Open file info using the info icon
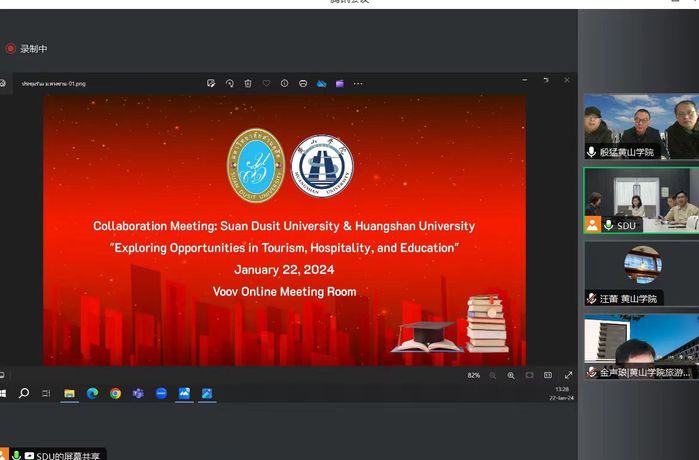699x460 pixels. click(285, 83)
